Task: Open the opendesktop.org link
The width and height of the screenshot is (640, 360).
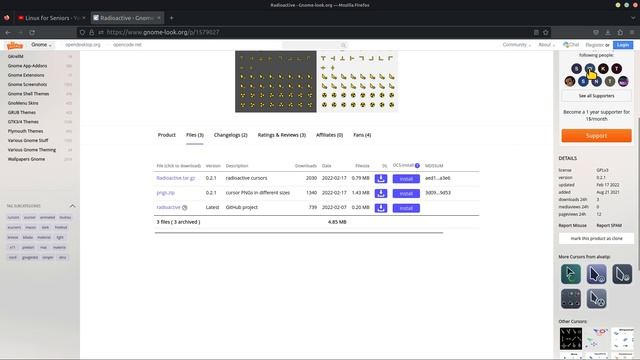Action: [83, 45]
